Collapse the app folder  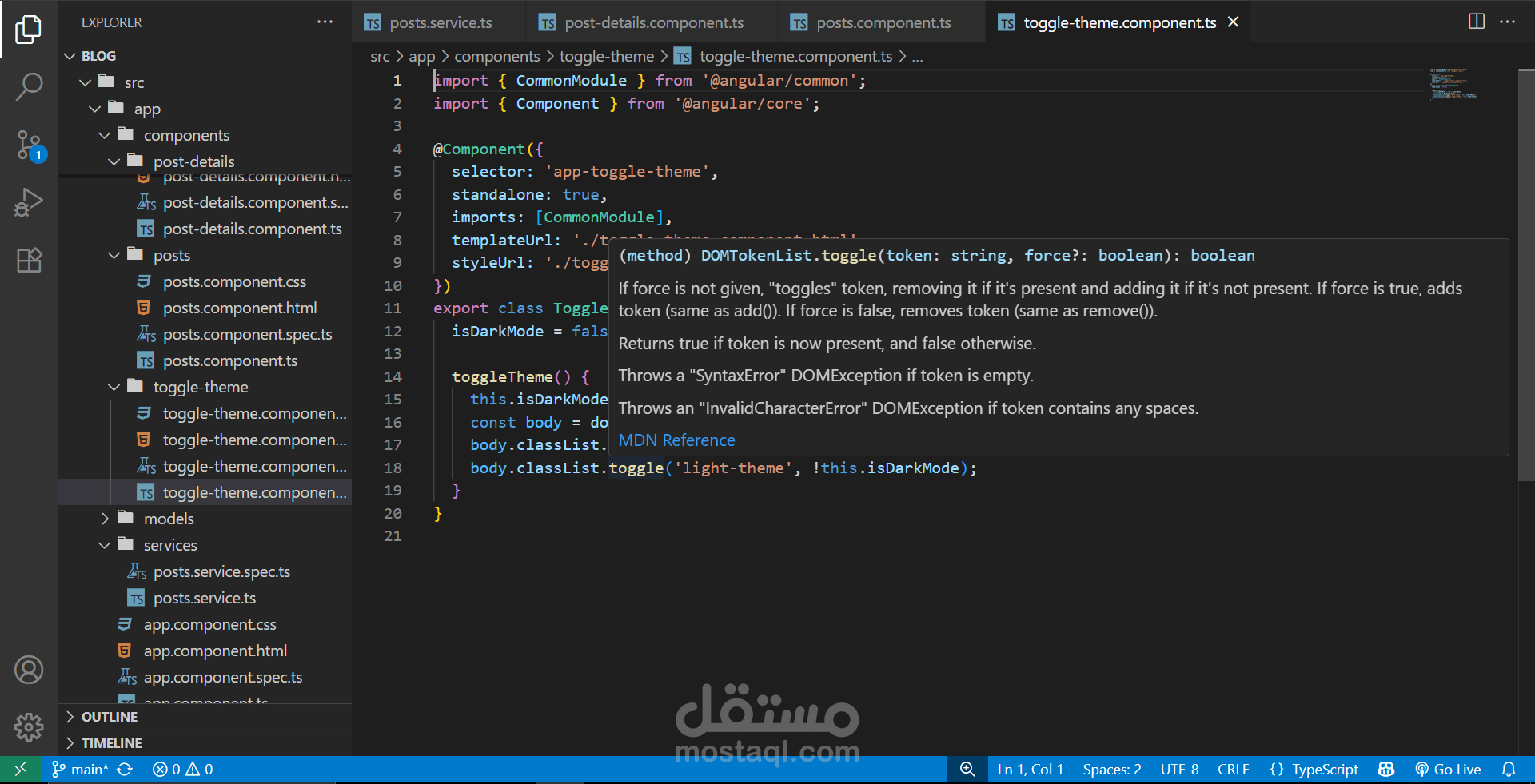[94, 109]
